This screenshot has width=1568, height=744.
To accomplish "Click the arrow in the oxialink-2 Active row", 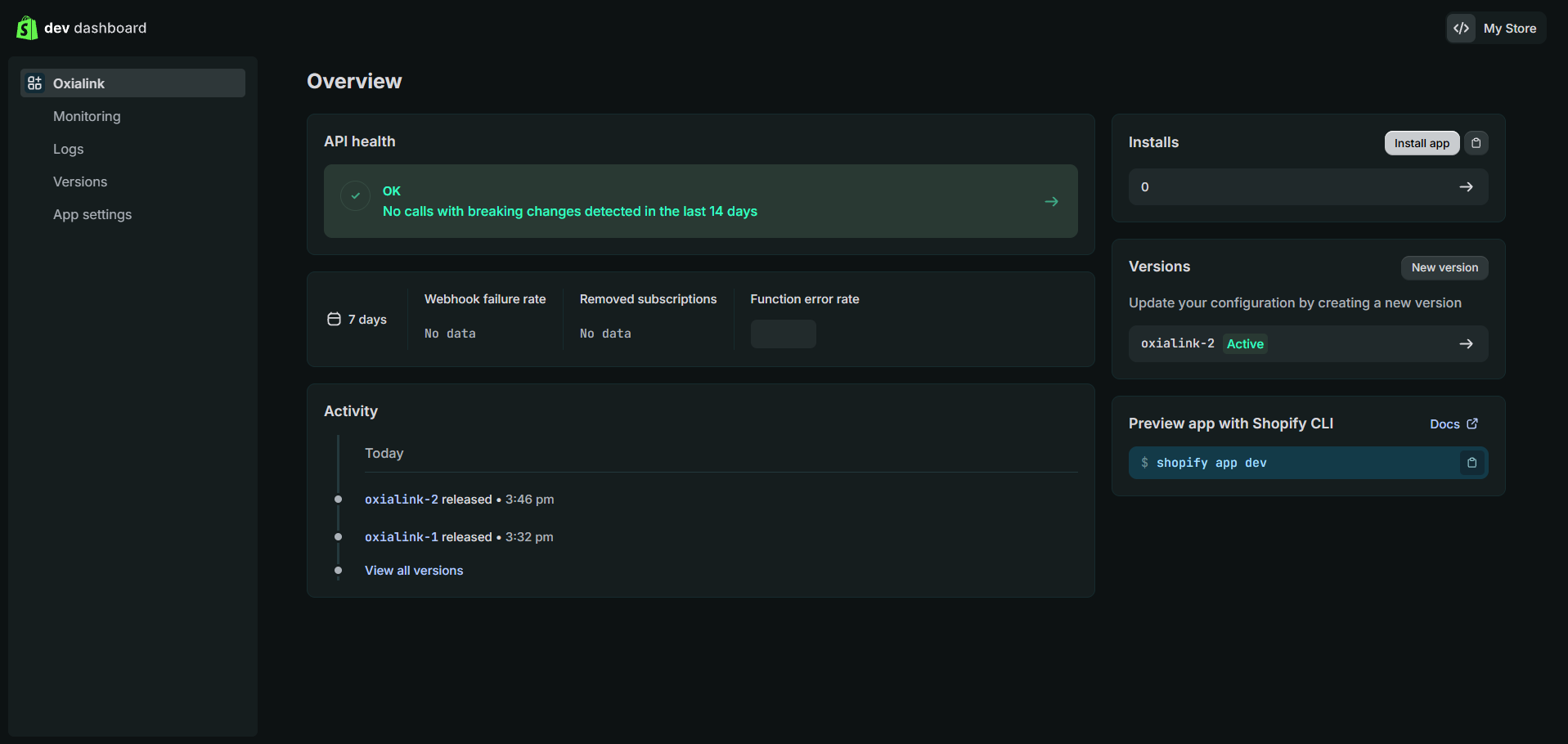I will pyautogui.click(x=1467, y=344).
